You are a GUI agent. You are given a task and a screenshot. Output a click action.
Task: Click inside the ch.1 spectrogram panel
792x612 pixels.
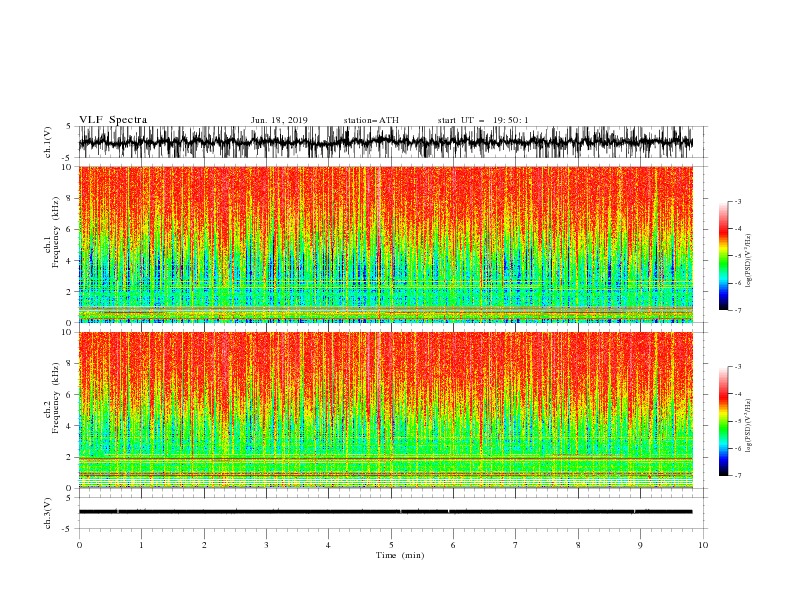coord(385,244)
